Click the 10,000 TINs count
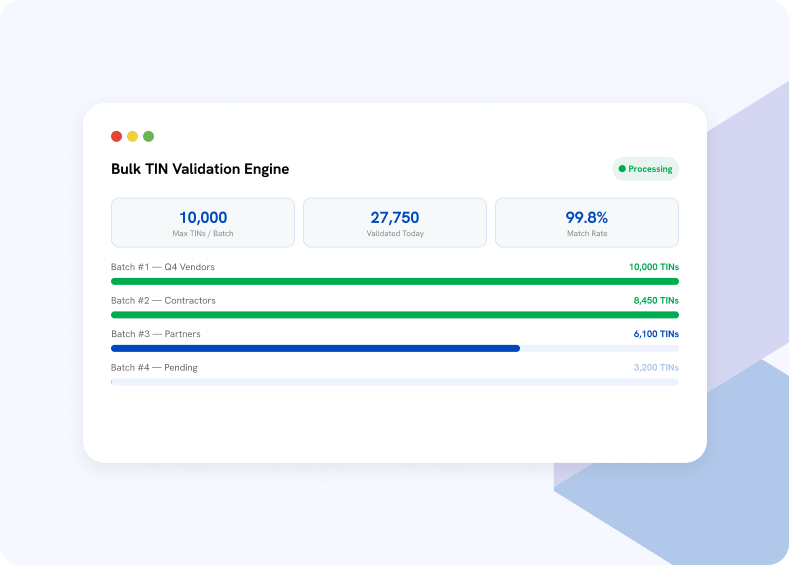This screenshot has width=789, height=565. pos(654,267)
